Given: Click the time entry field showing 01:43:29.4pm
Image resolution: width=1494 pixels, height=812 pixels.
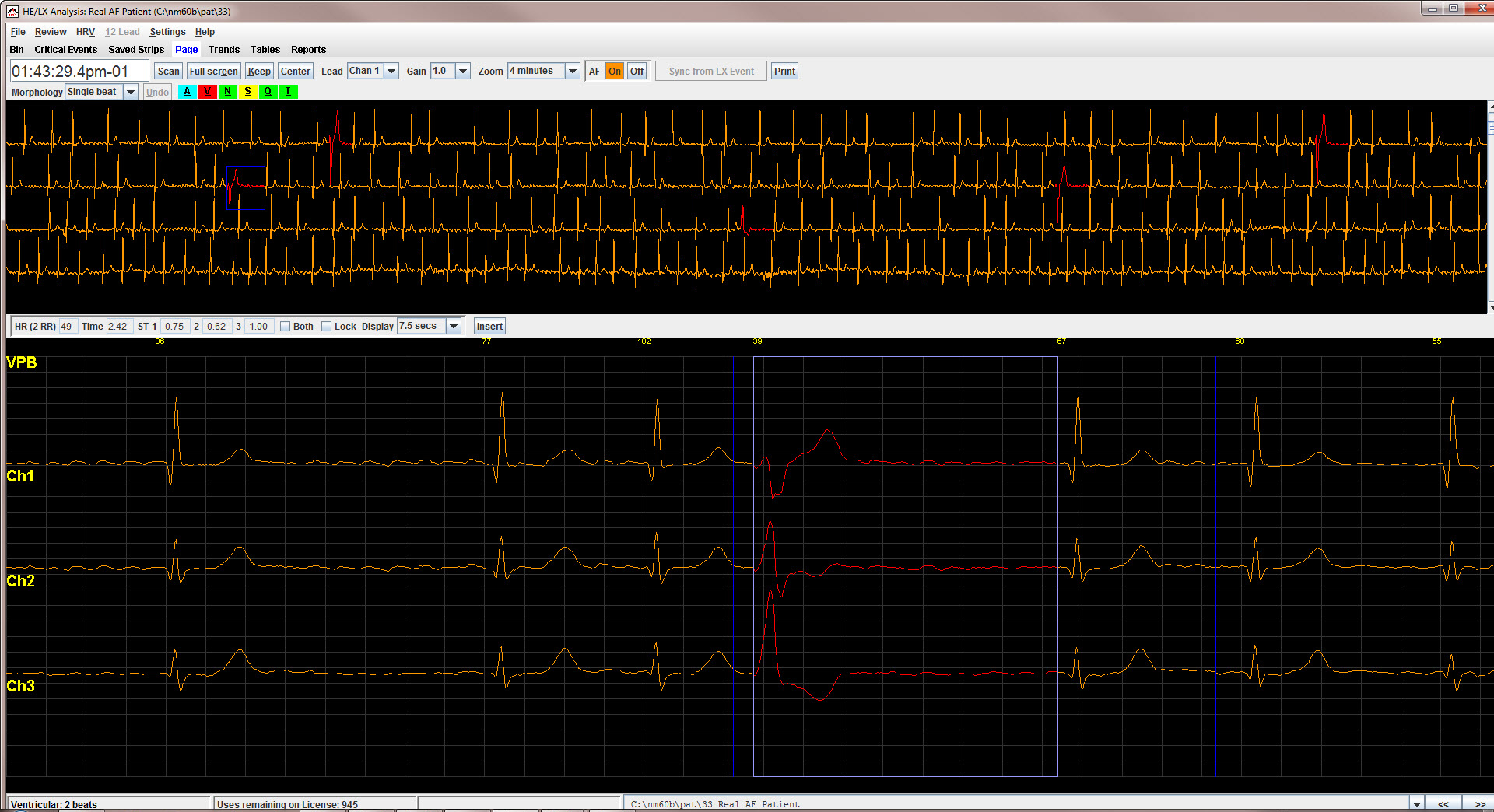Looking at the screenshot, I should pyautogui.click(x=78, y=70).
